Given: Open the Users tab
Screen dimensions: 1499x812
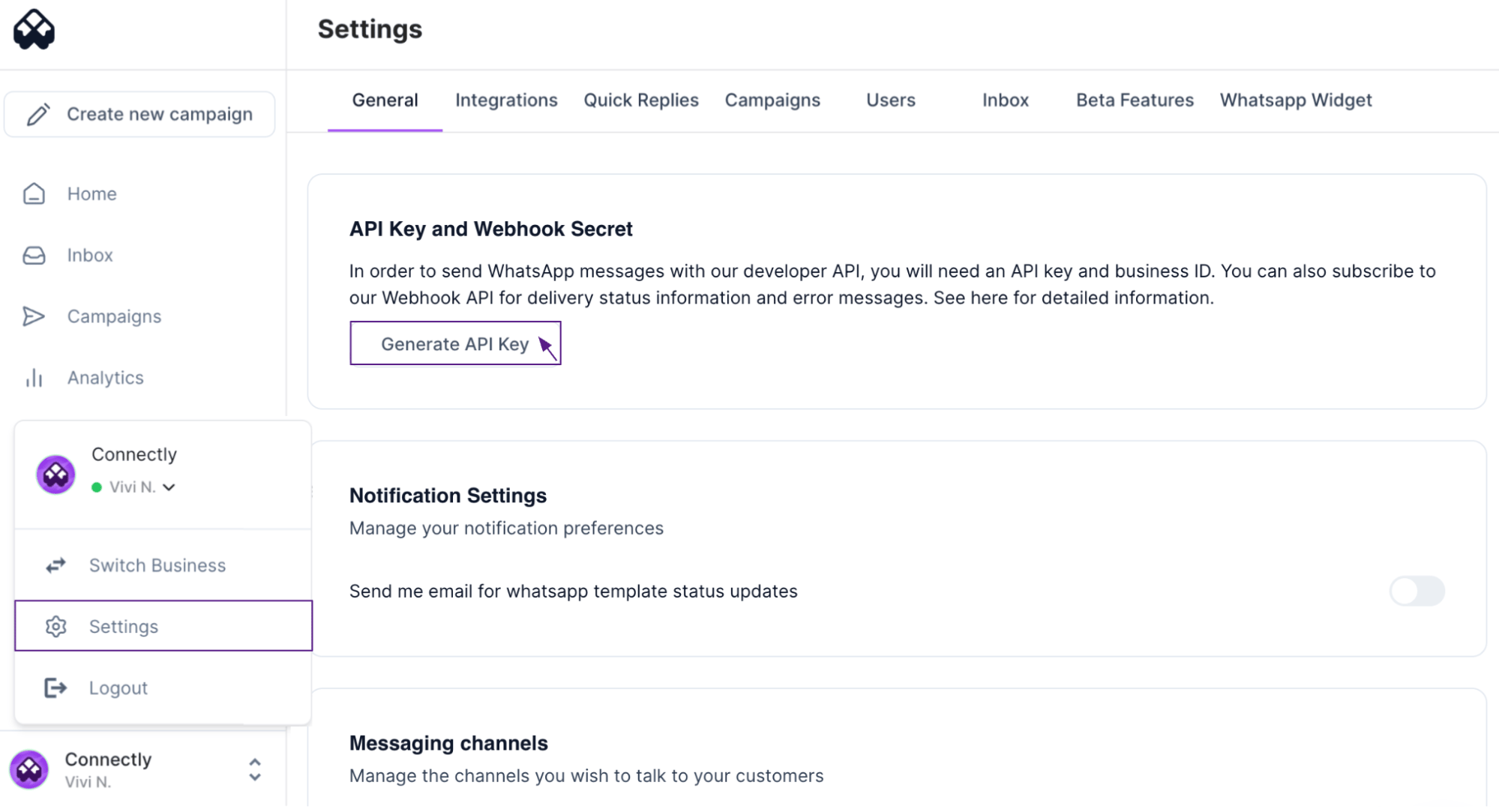Looking at the screenshot, I should [x=891, y=100].
